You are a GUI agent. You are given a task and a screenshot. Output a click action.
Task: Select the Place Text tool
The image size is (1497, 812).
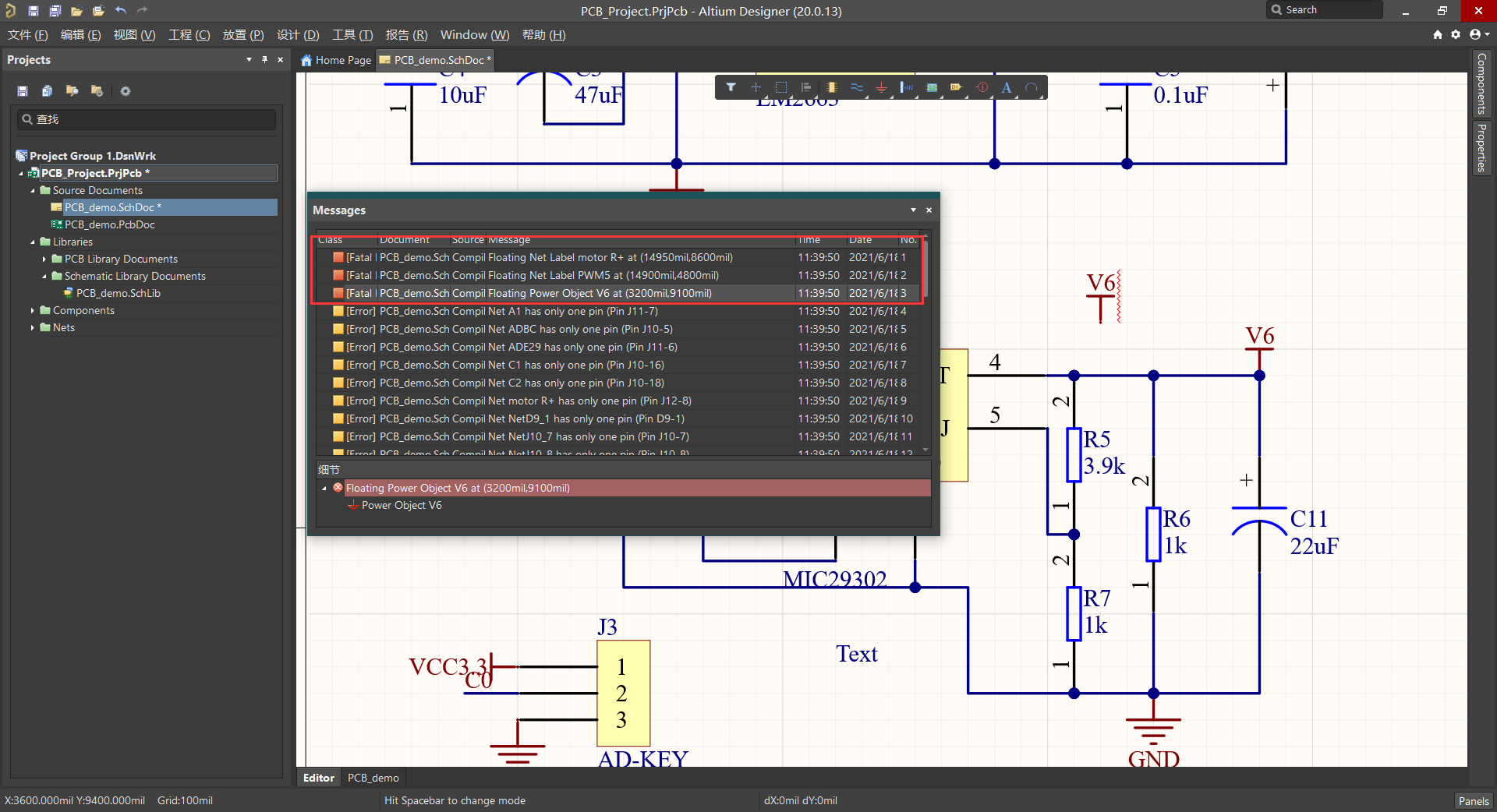1007,87
